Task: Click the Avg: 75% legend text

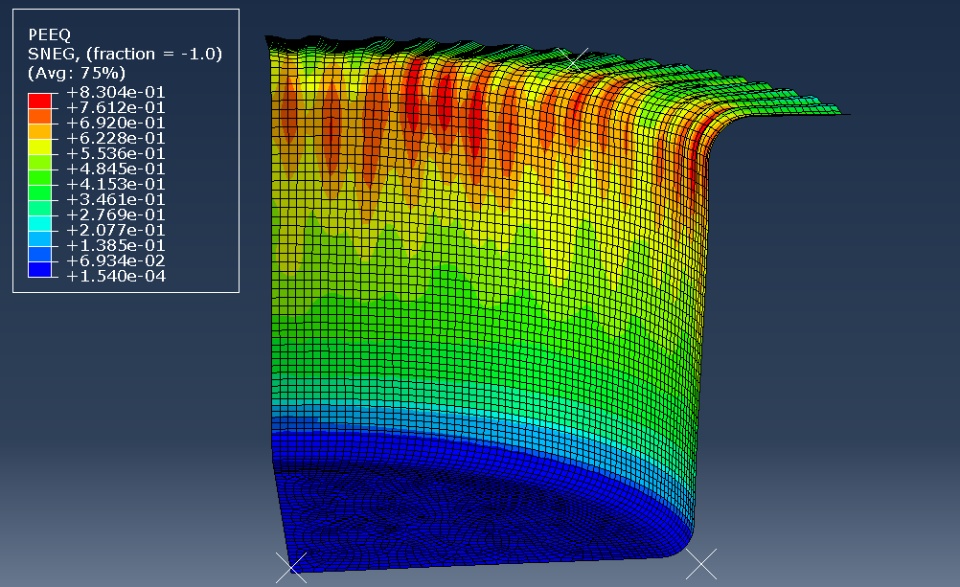Action: (x=77, y=73)
